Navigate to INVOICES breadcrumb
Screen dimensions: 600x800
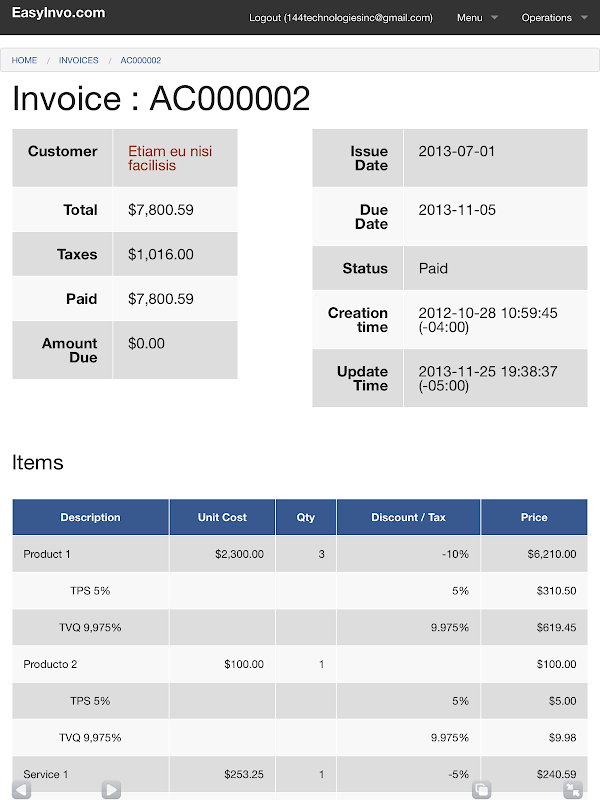click(79, 60)
